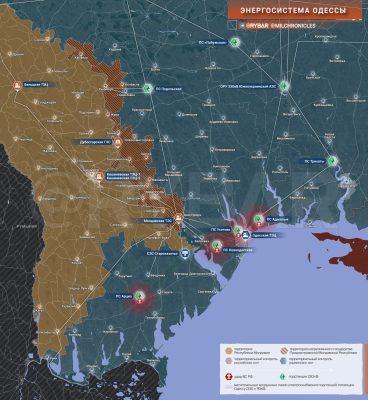368x400 pixels.
Task: Click the green substation legend icon
Action: pyautogui.click(x=282, y=377)
